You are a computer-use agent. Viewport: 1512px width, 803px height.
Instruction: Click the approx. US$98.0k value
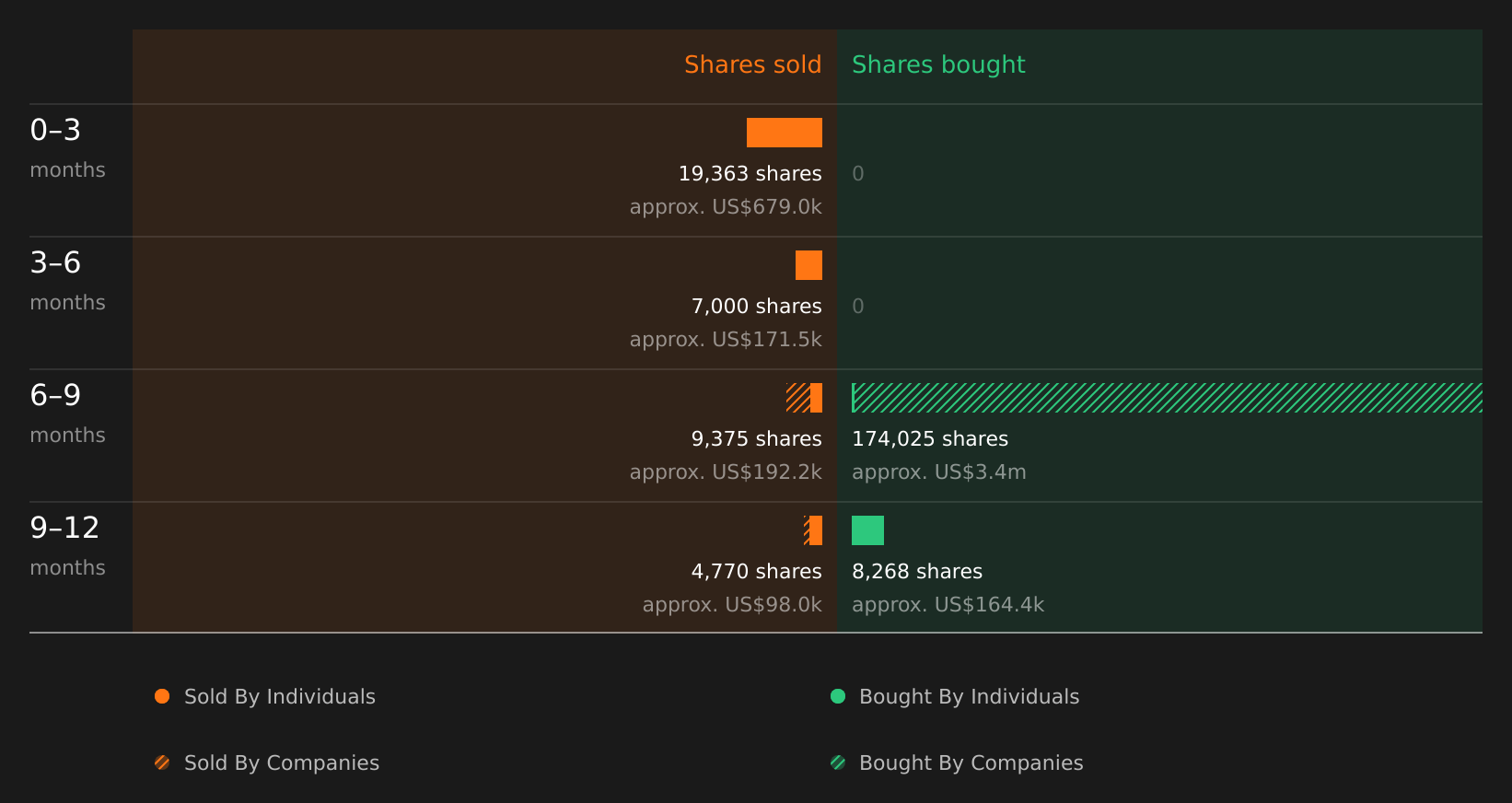[732, 605]
